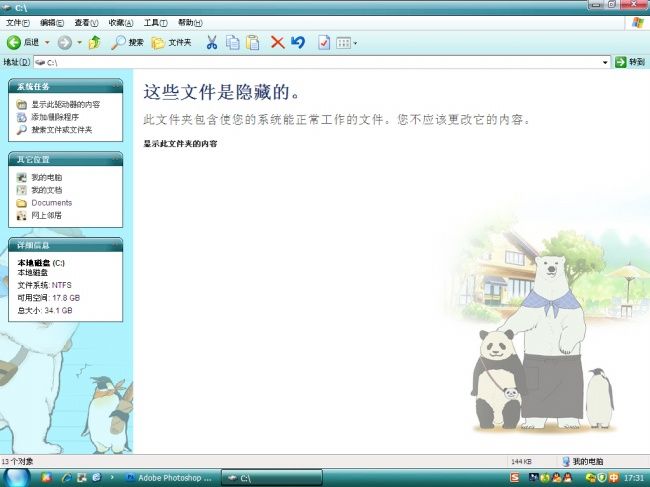Open 添加/删除程序 in system tasks

[x=54, y=117]
